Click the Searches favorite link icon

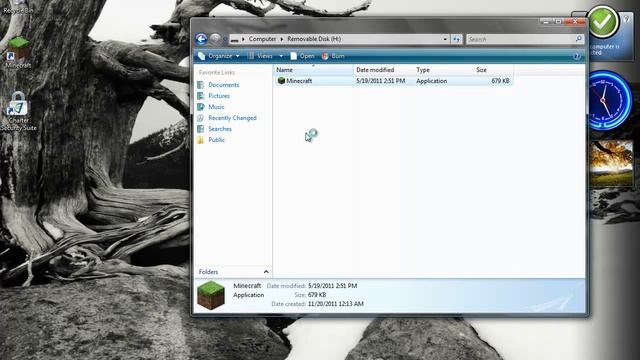pyautogui.click(x=200, y=129)
